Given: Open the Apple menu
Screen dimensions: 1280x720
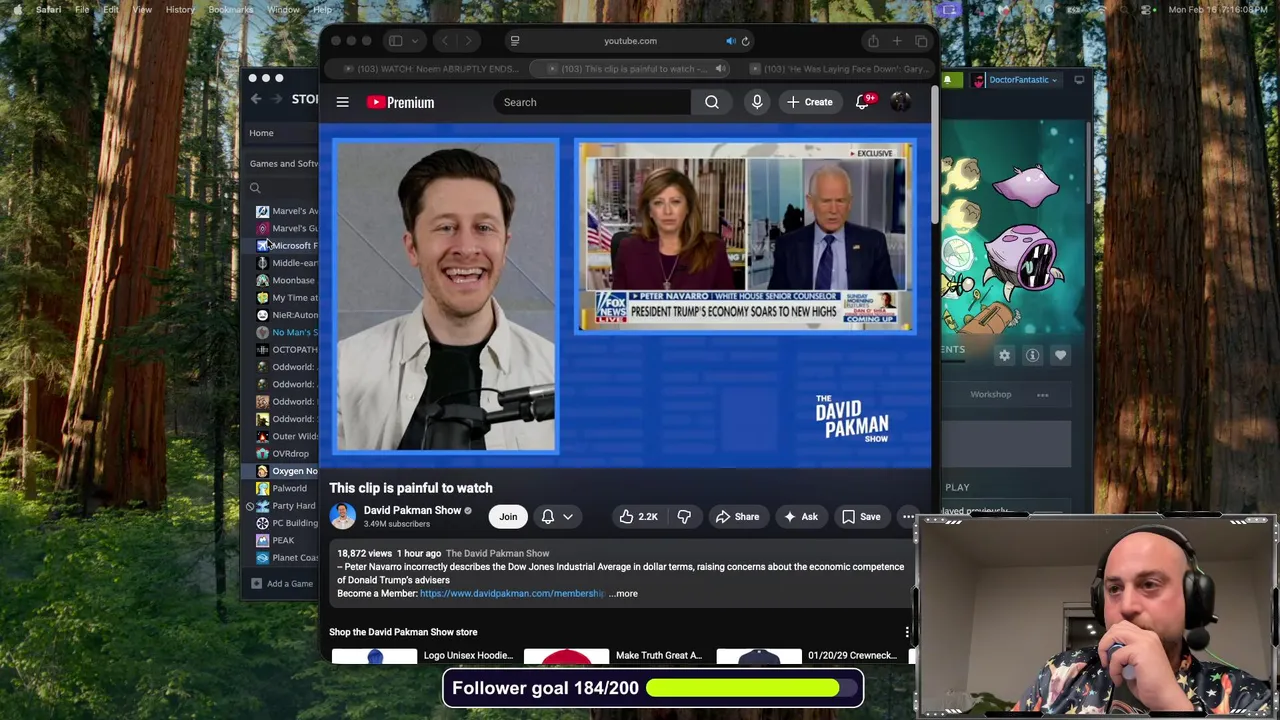Looking at the screenshot, I should pyautogui.click(x=18, y=10).
